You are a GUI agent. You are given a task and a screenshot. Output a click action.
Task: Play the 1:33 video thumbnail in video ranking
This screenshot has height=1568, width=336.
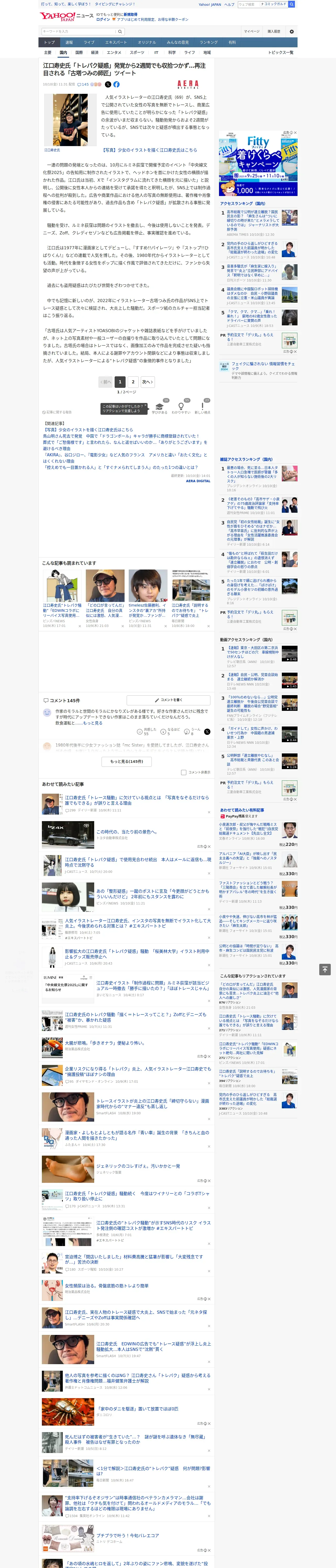tap(289, 703)
